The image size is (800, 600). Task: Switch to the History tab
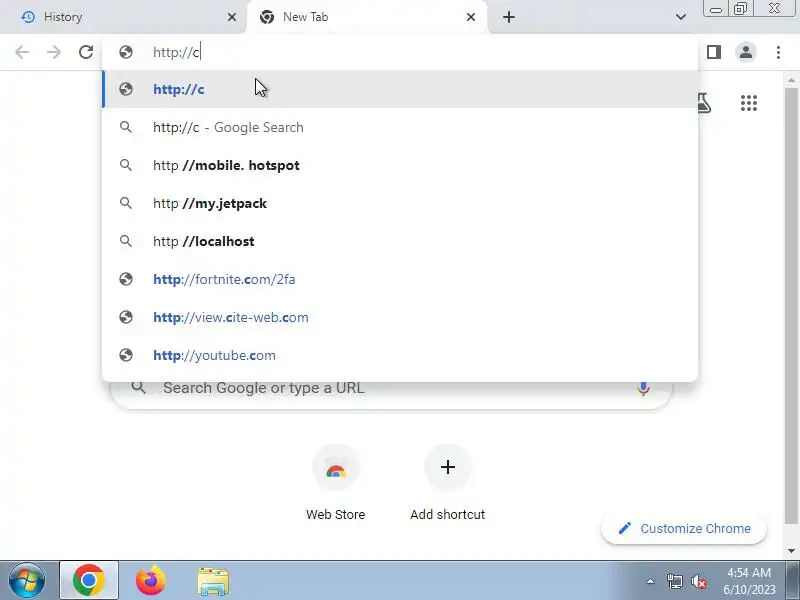(122, 17)
